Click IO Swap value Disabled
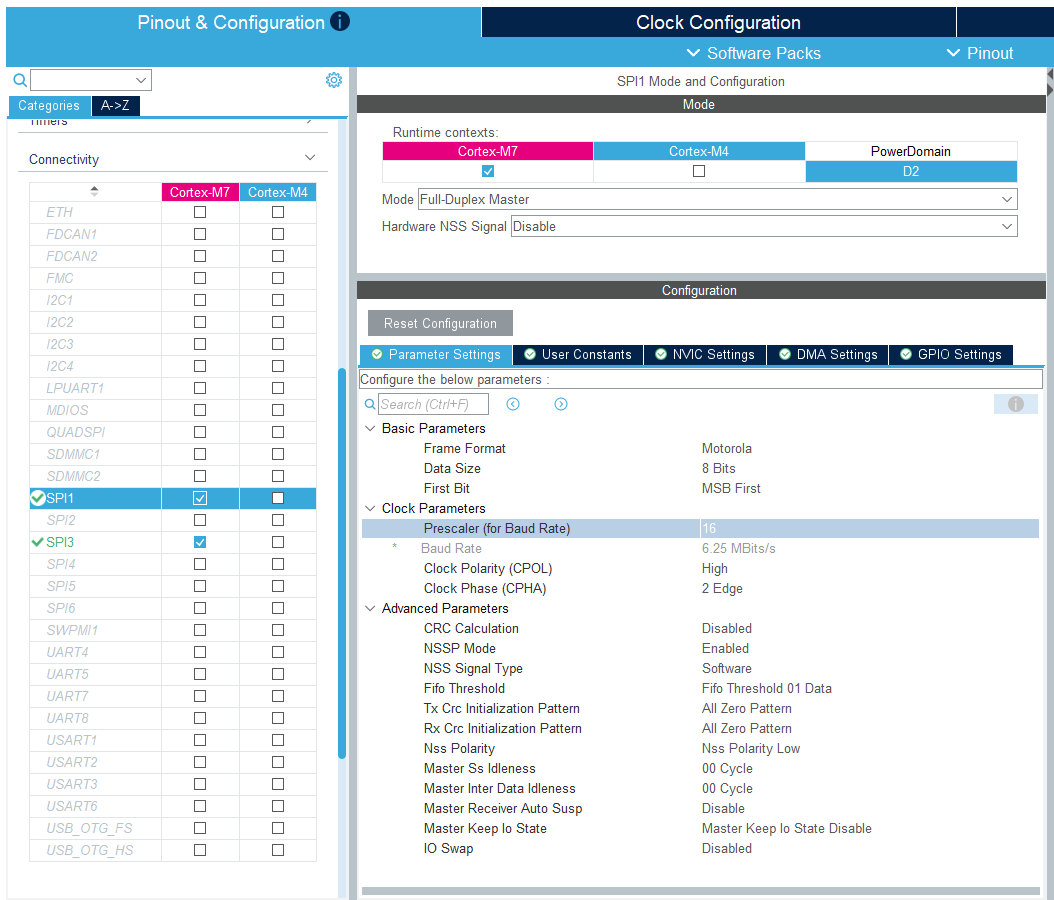Image resolution: width=1054 pixels, height=900 pixels. coord(727,849)
